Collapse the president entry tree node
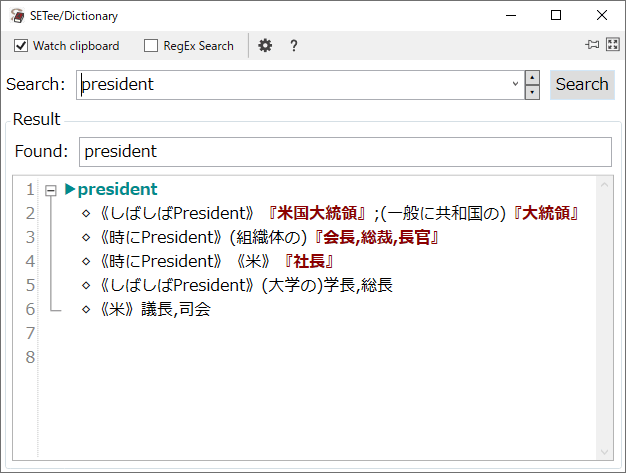This screenshot has height=473, width=626. coord(50,190)
